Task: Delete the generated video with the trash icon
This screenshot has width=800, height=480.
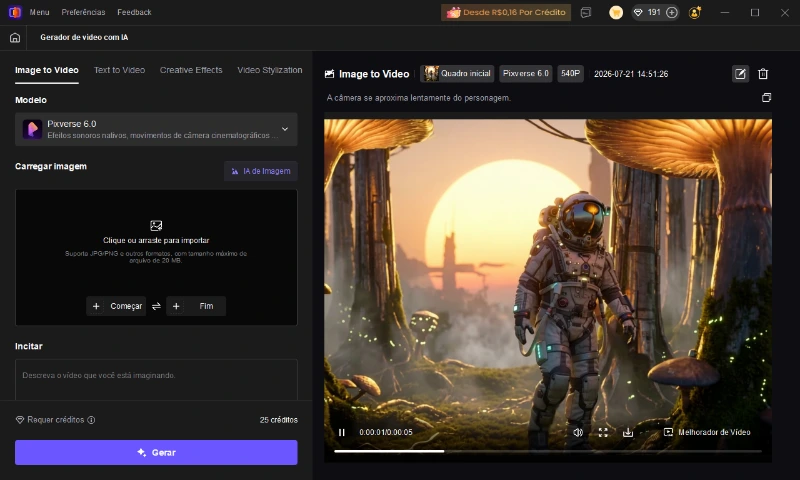Action: (763, 74)
